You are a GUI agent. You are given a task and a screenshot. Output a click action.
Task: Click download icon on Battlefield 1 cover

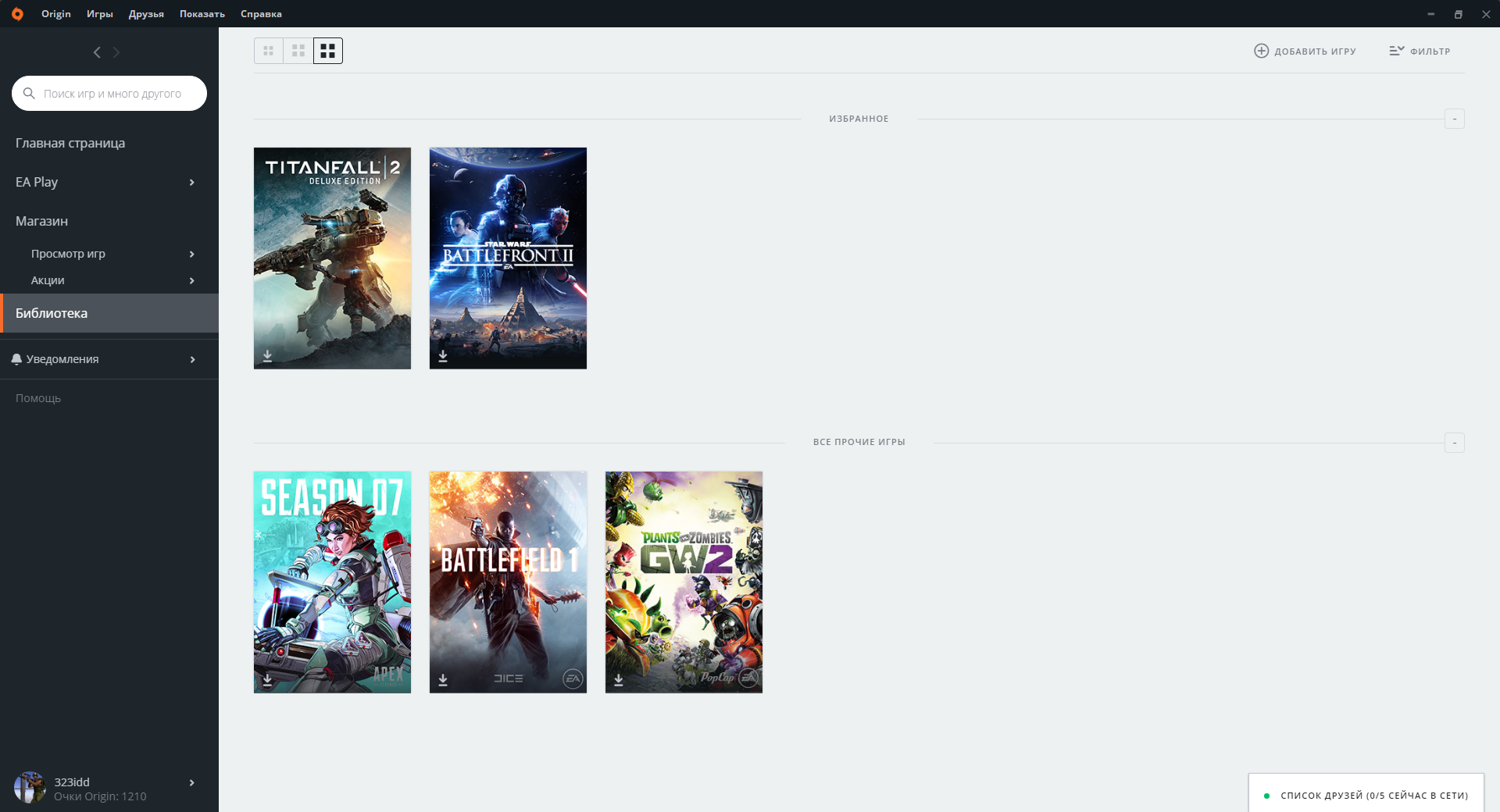click(x=443, y=680)
